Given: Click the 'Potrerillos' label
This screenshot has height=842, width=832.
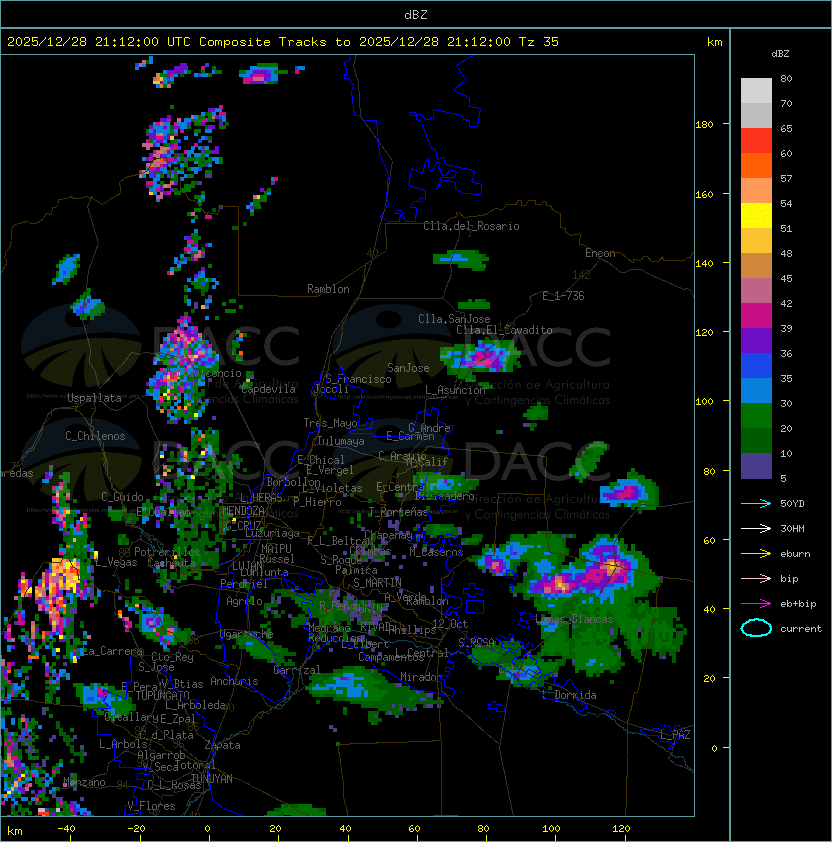Looking at the screenshot, I should click(167, 552).
